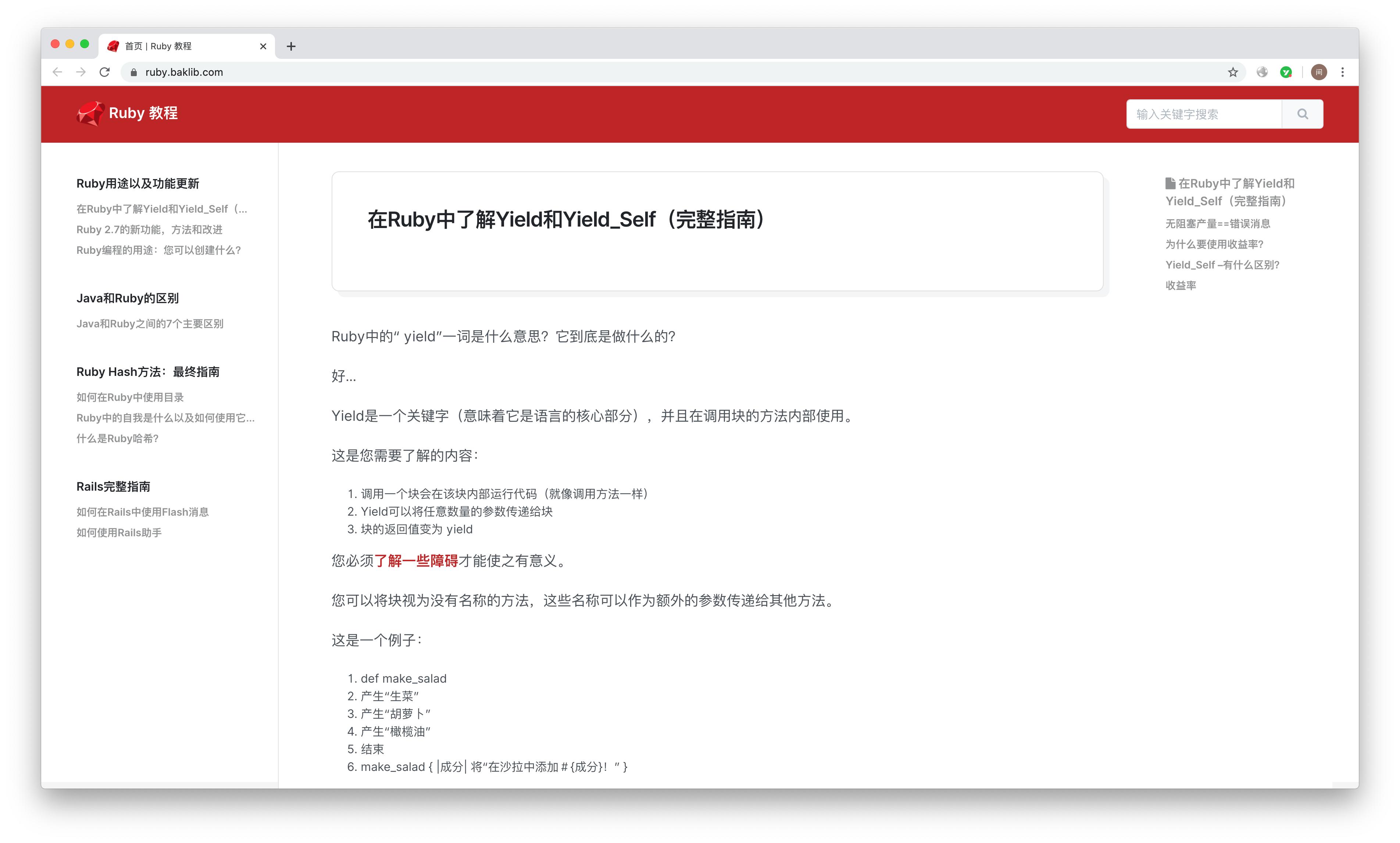
Task: Click the 输入关键字搜索 search field
Action: click(x=1204, y=114)
